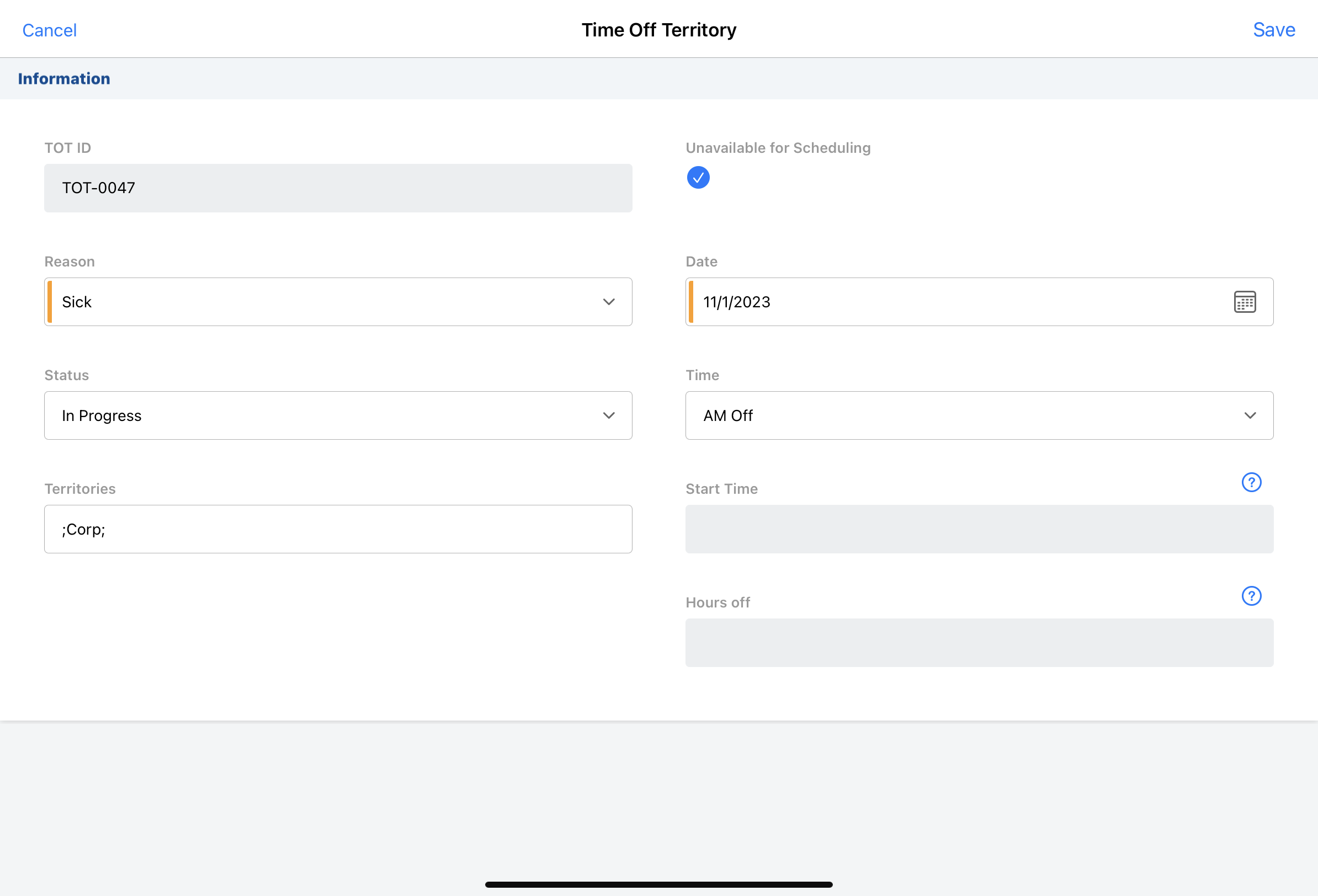Screen dimensions: 1318x896
Task: Click the TOT ID field TOT-0047
Action: coord(338,188)
